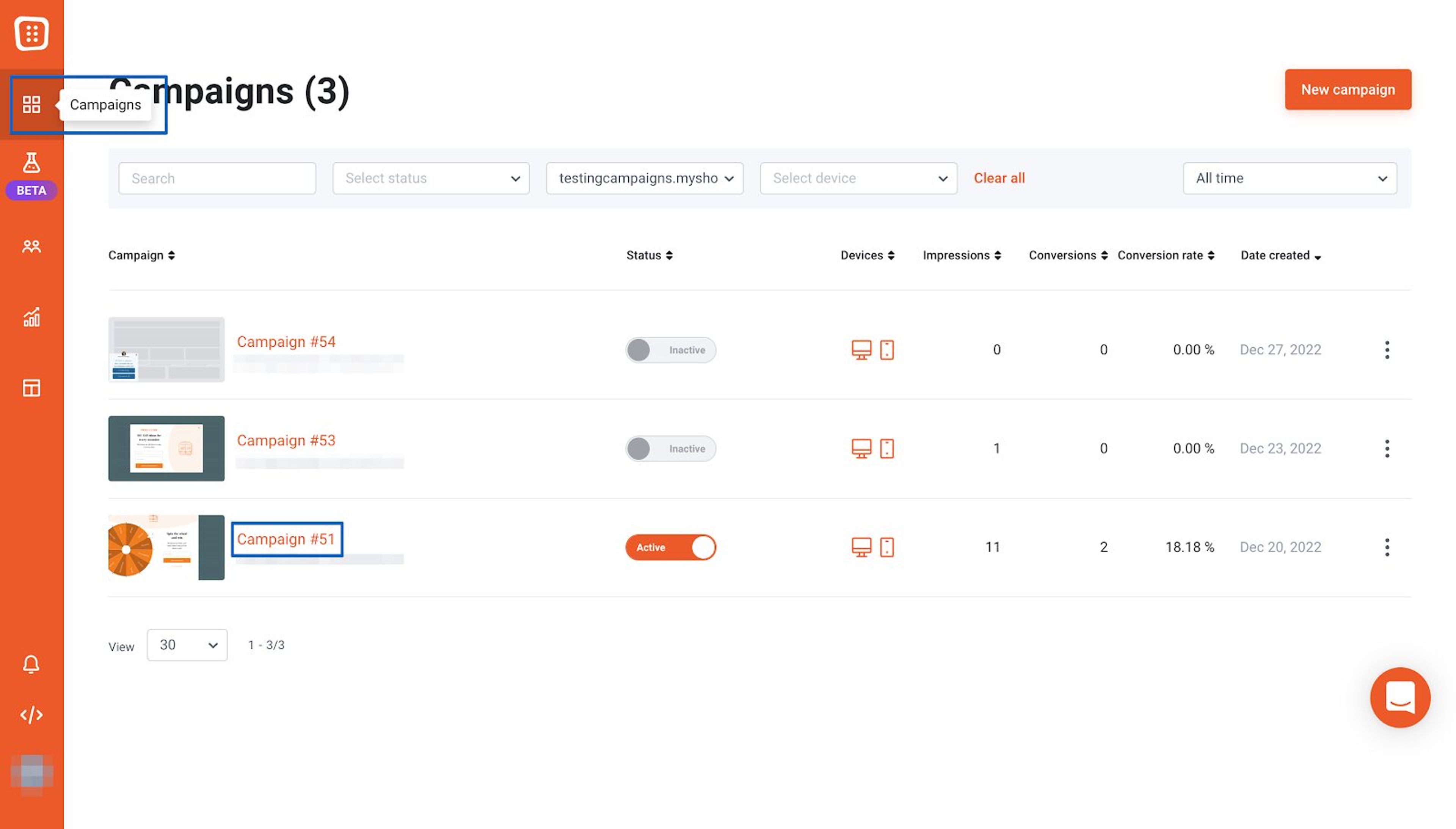Click the Dec 23, 2022 date cell

tap(1280, 449)
